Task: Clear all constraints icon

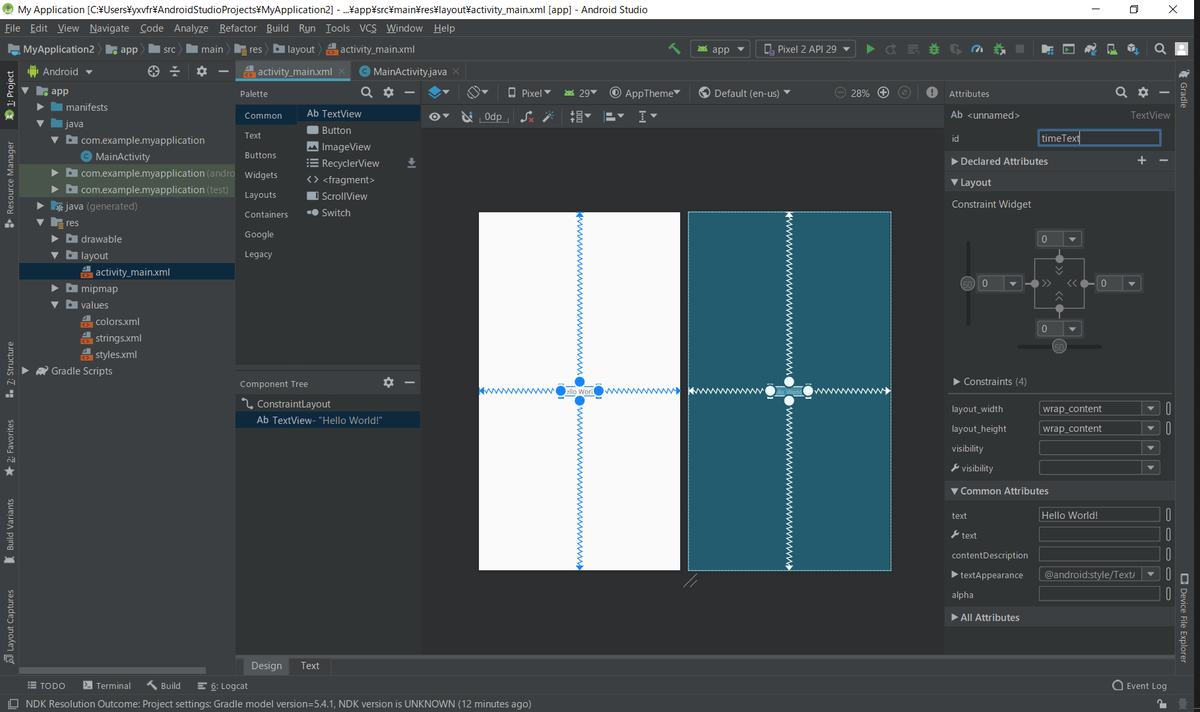Action: (x=527, y=117)
